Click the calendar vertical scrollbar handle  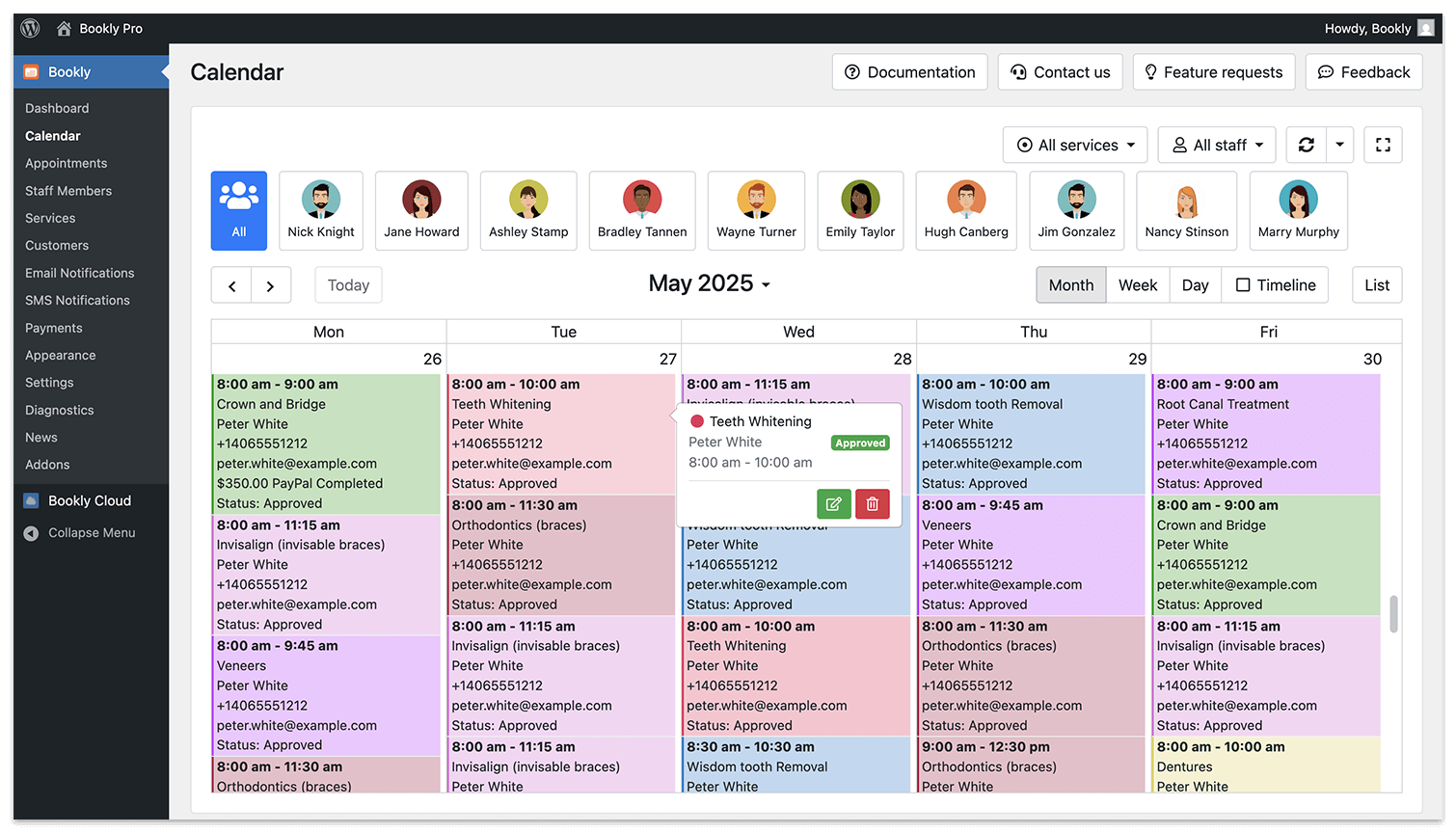1393,614
